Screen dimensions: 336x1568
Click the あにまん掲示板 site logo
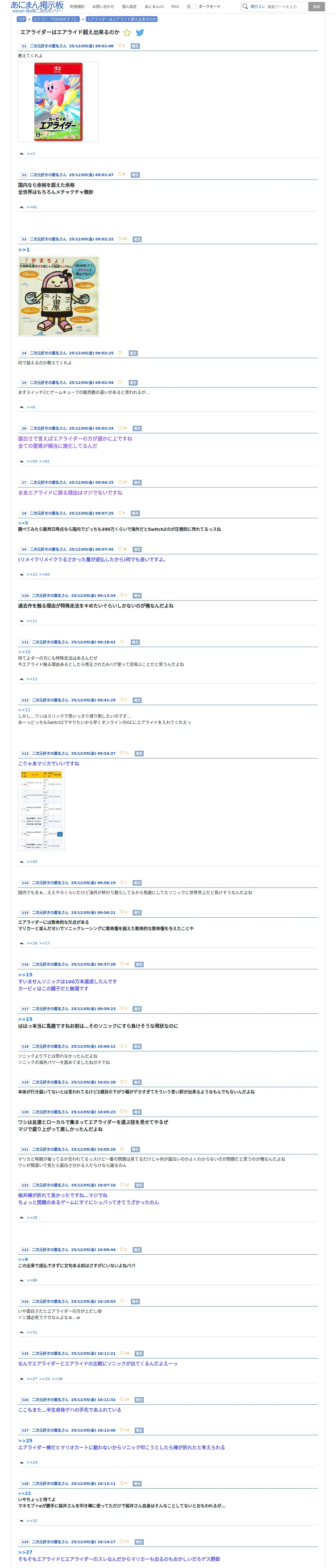[x=37, y=7]
